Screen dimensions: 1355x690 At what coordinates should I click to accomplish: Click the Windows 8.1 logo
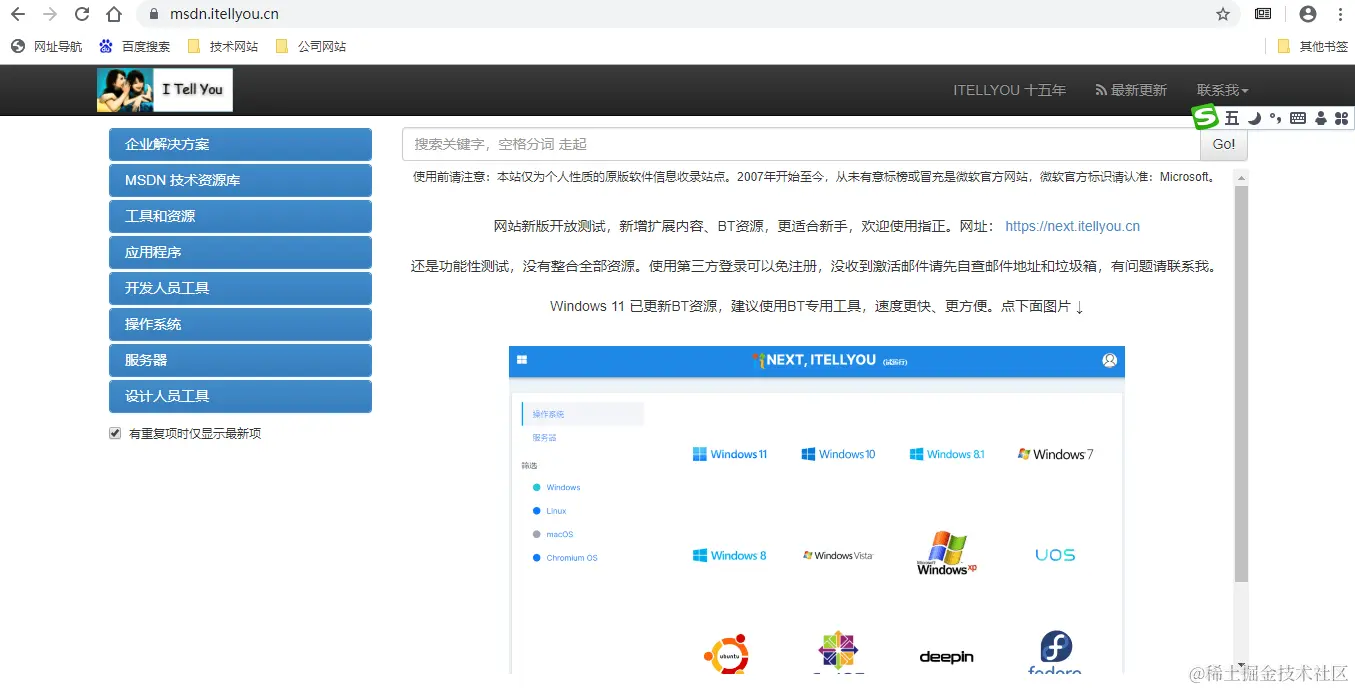[x=947, y=454]
